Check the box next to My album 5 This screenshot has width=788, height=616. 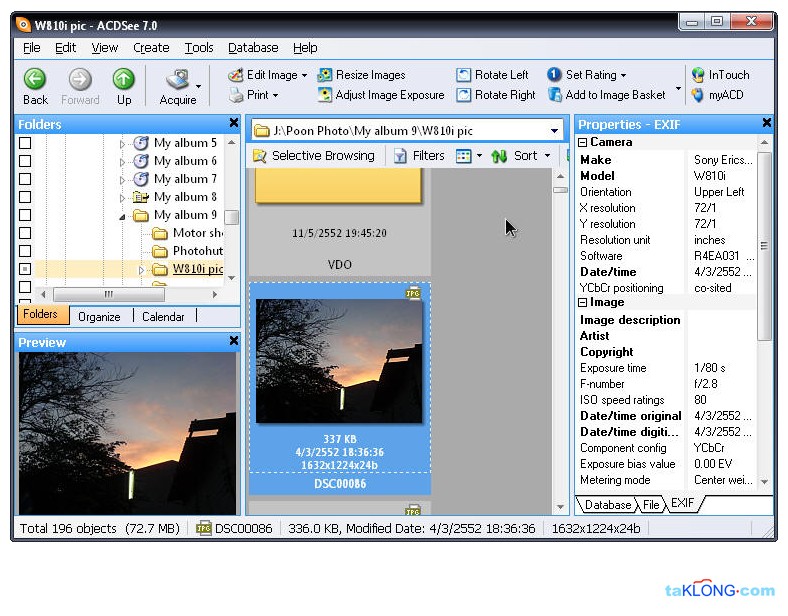point(25,143)
